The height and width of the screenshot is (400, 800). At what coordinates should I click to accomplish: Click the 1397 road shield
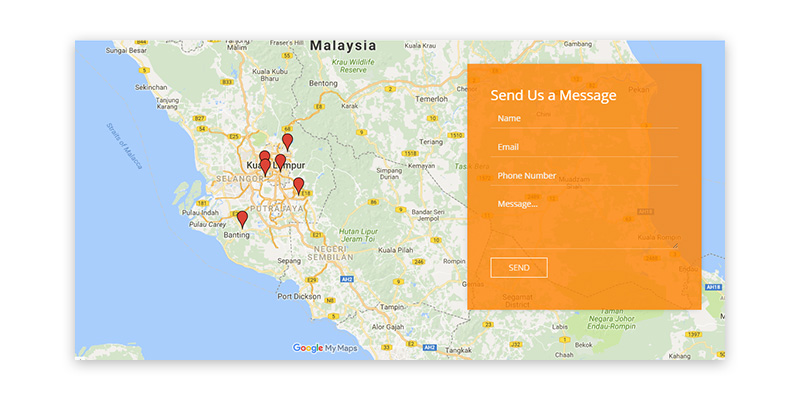coord(694,335)
